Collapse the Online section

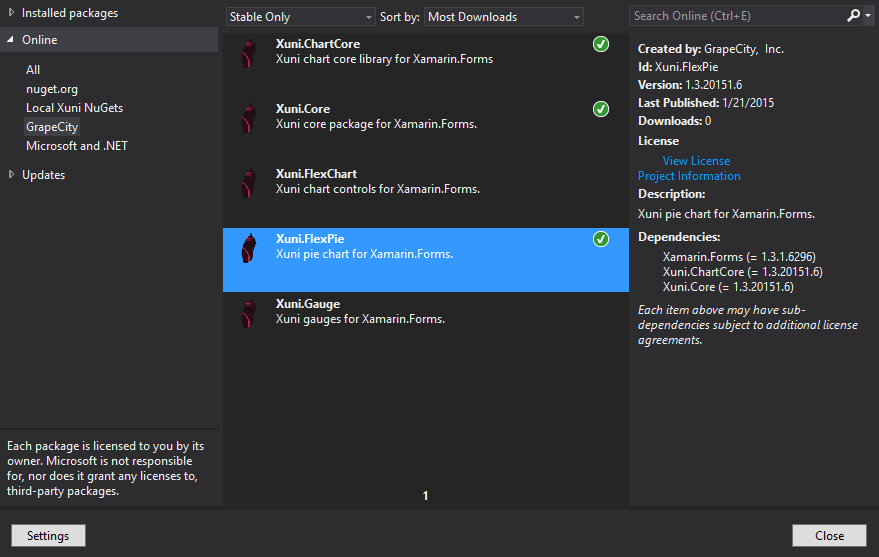(11, 40)
